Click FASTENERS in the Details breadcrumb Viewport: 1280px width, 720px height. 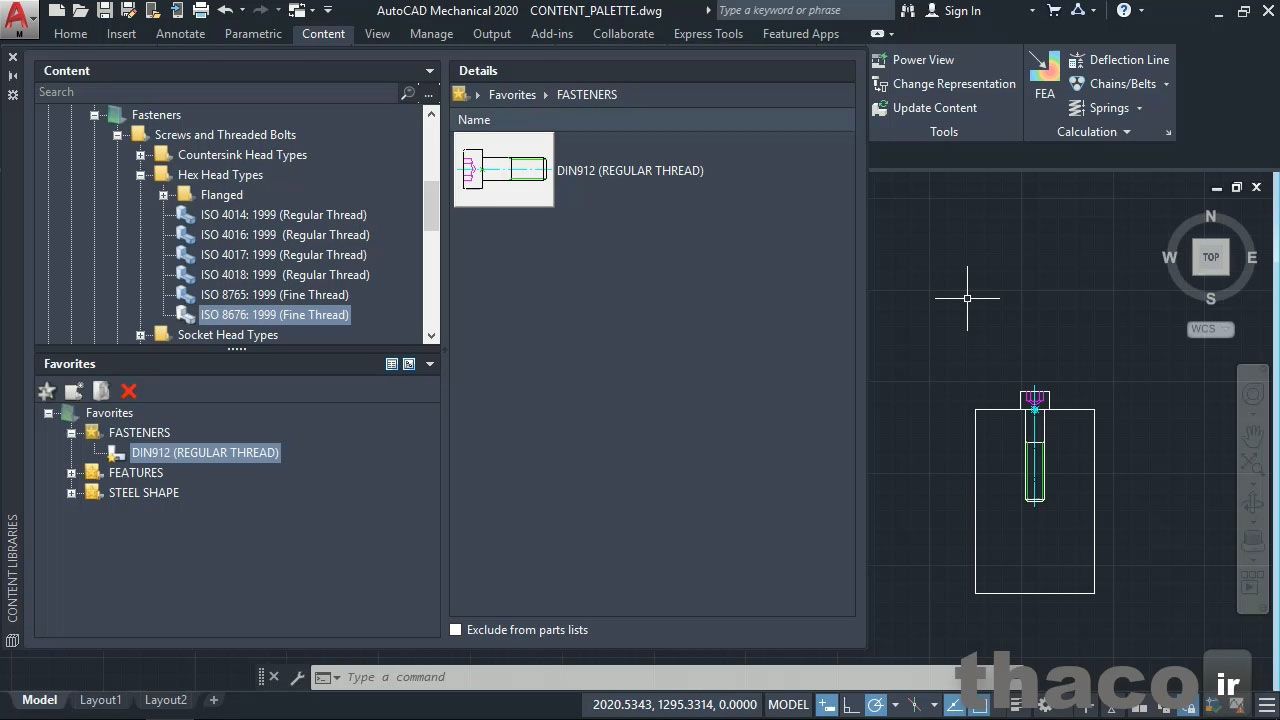[x=586, y=95]
